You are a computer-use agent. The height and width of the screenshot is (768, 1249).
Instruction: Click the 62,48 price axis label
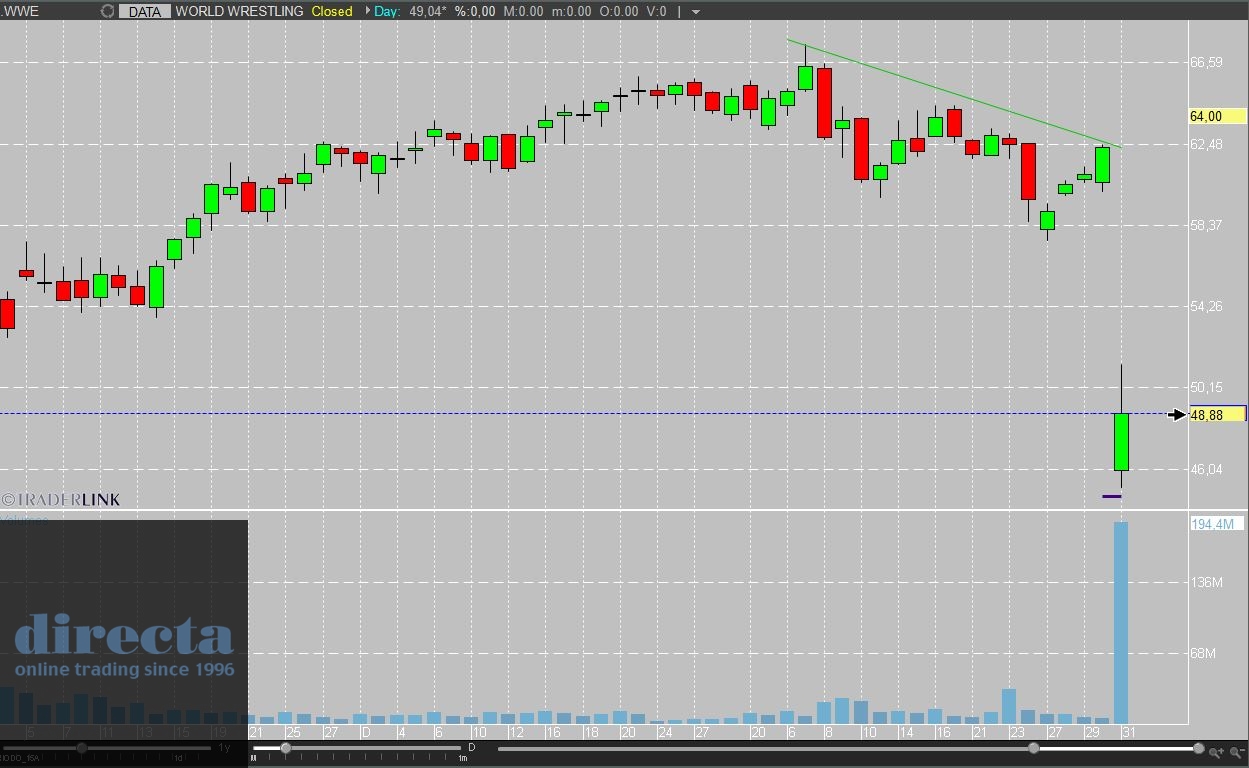[1206, 144]
